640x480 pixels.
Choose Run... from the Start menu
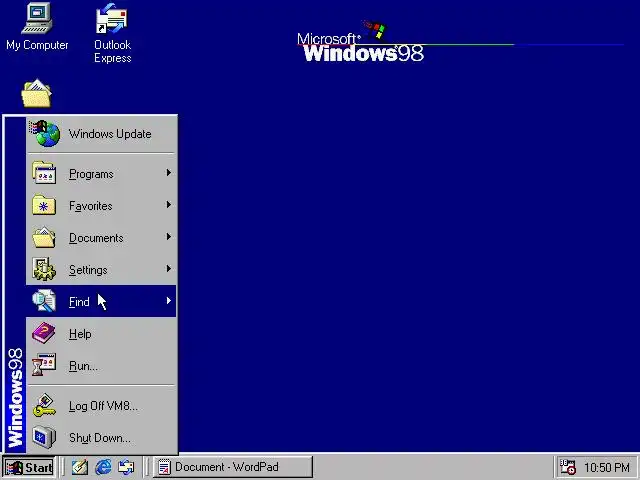pos(101,365)
